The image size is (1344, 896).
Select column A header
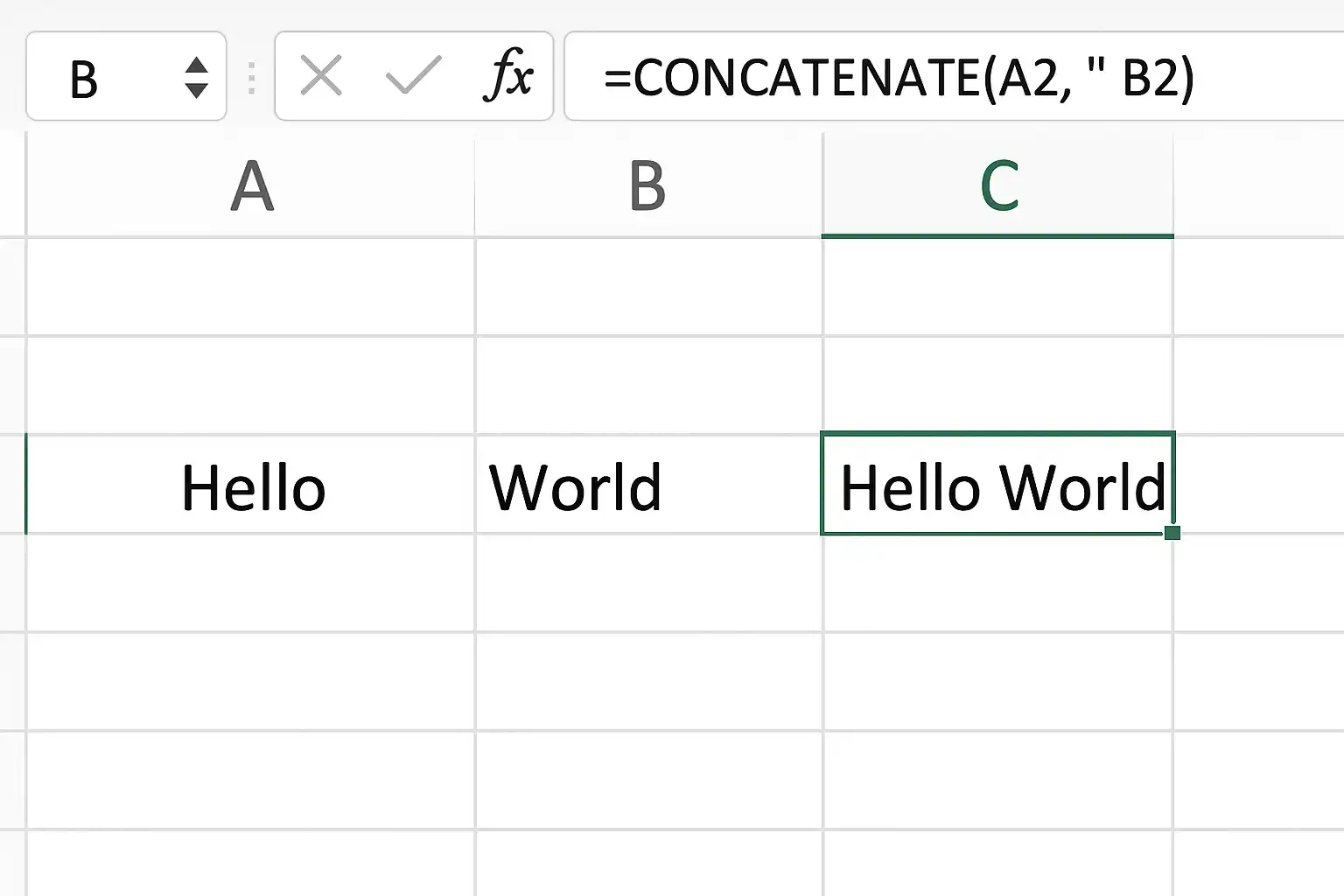coord(251,185)
